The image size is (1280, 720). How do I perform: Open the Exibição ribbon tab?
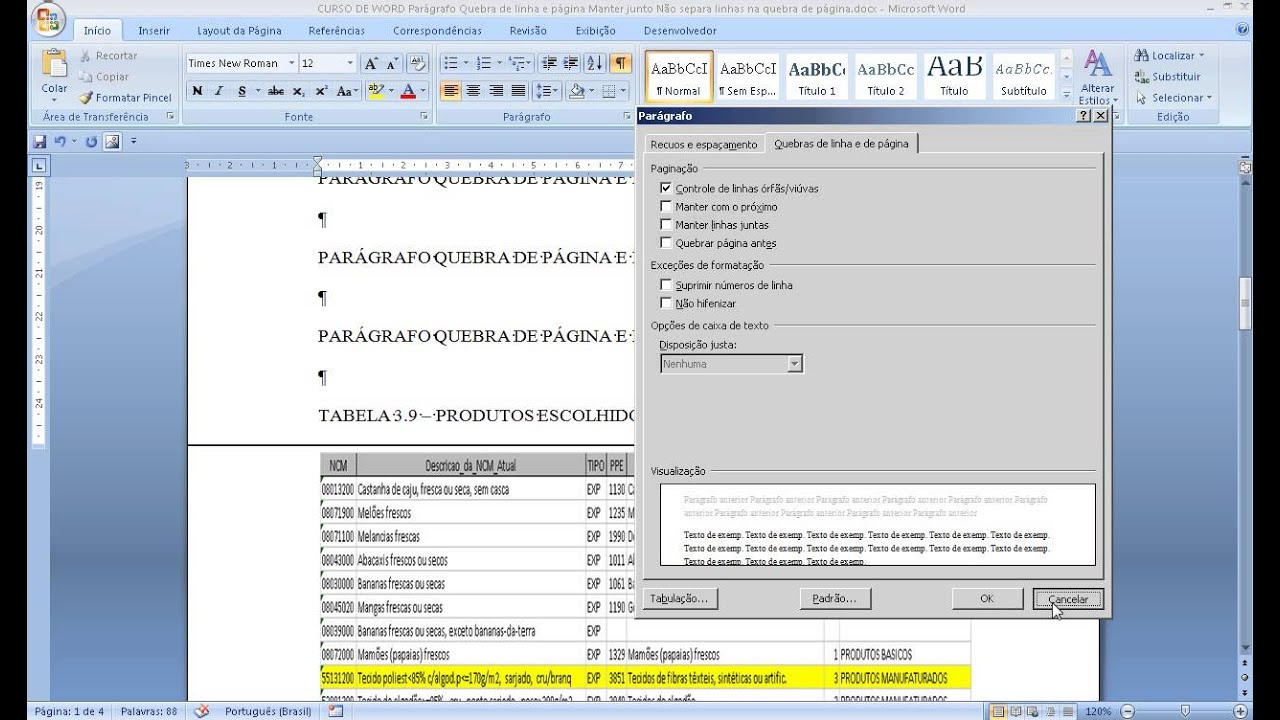click(595, 31)
